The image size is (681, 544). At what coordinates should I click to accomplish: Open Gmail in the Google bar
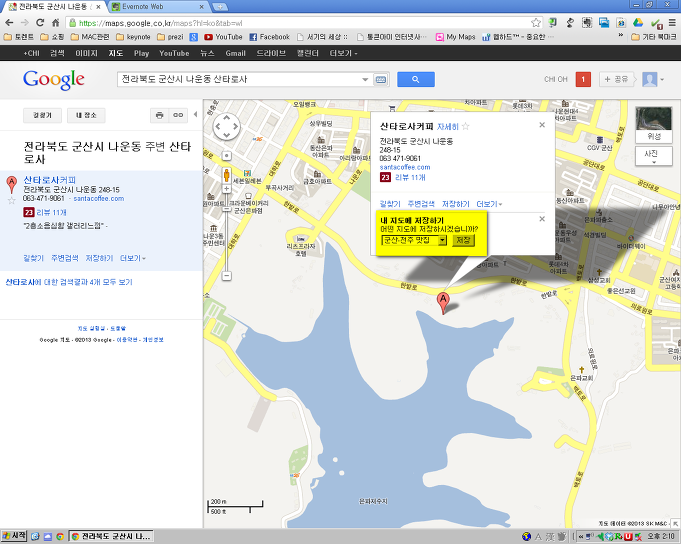click(235, 53)
